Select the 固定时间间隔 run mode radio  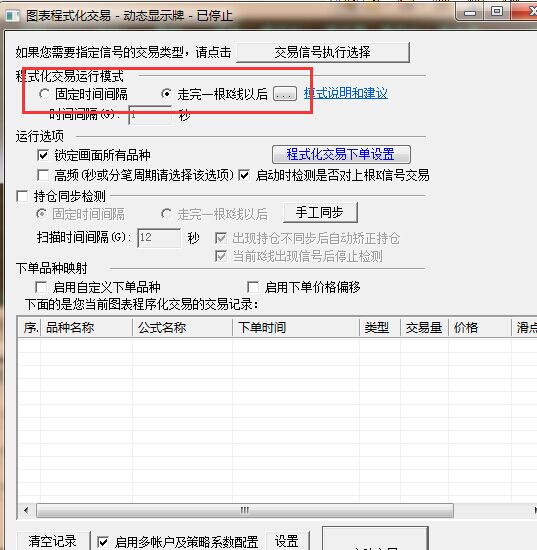pos(44,94)
